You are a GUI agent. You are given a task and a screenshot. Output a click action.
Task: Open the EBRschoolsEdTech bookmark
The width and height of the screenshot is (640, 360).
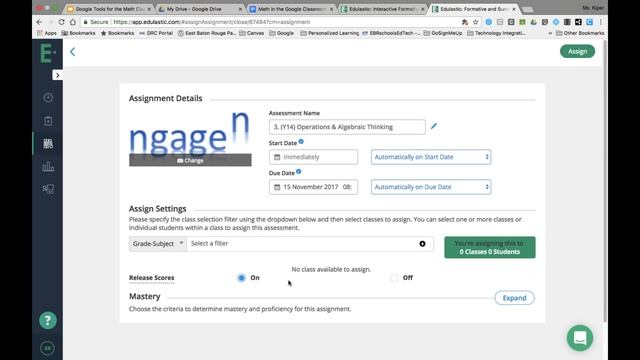click(x=391, y=33)
